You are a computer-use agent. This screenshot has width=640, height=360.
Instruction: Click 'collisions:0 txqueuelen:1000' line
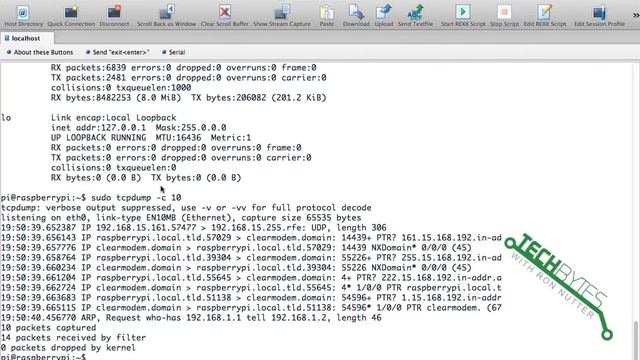pyautogui.click(x=121, y=88)
